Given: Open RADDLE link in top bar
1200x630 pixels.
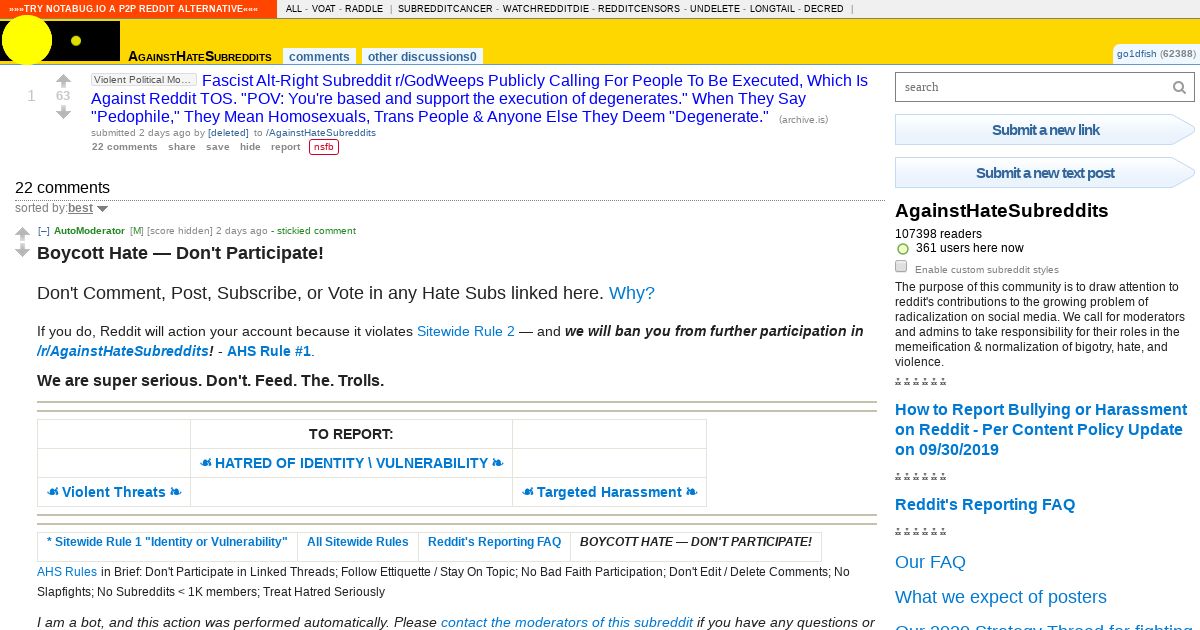Looking at the screenshot, I should 364,9.
